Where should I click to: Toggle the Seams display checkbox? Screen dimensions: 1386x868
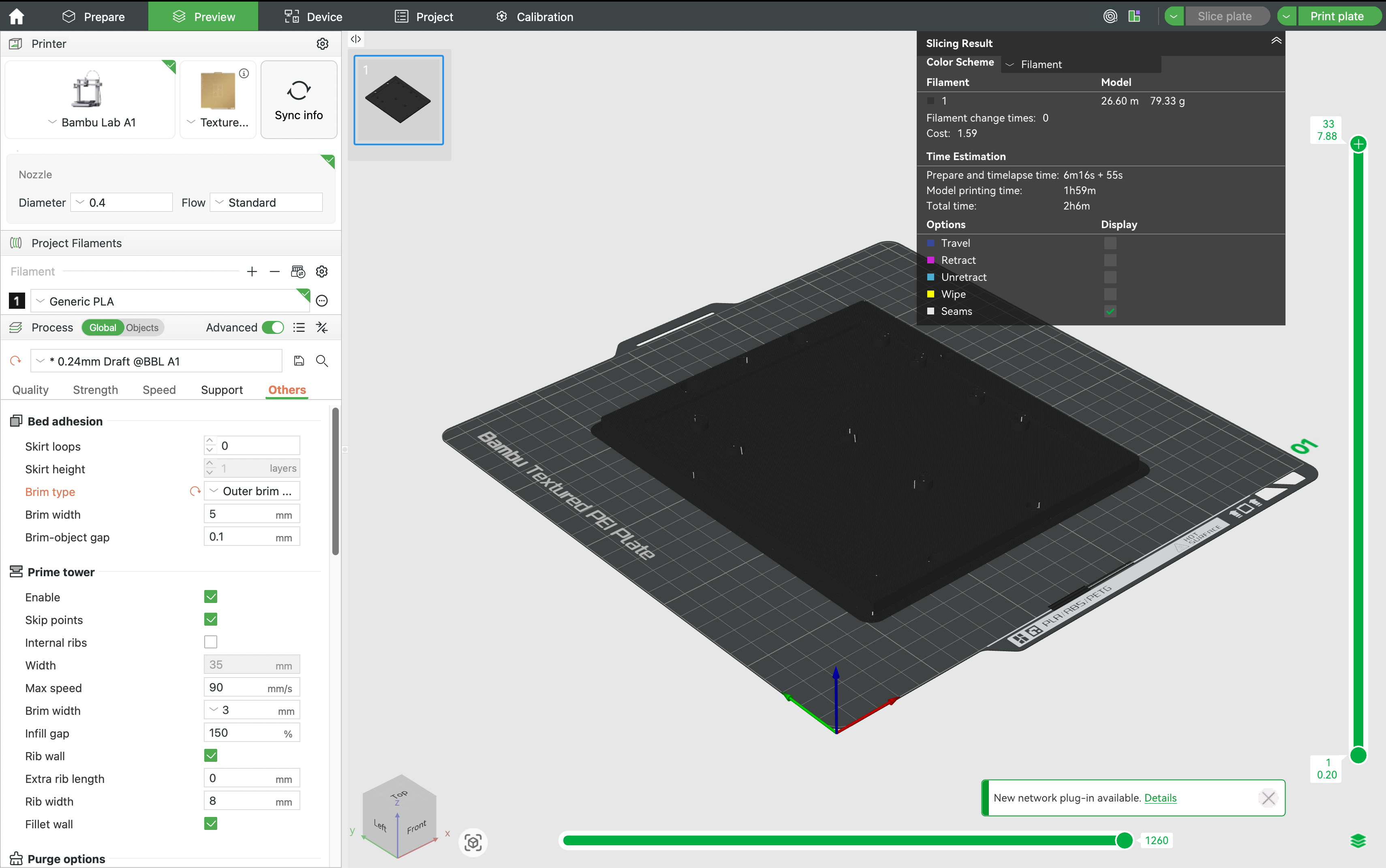[1110, 311]
